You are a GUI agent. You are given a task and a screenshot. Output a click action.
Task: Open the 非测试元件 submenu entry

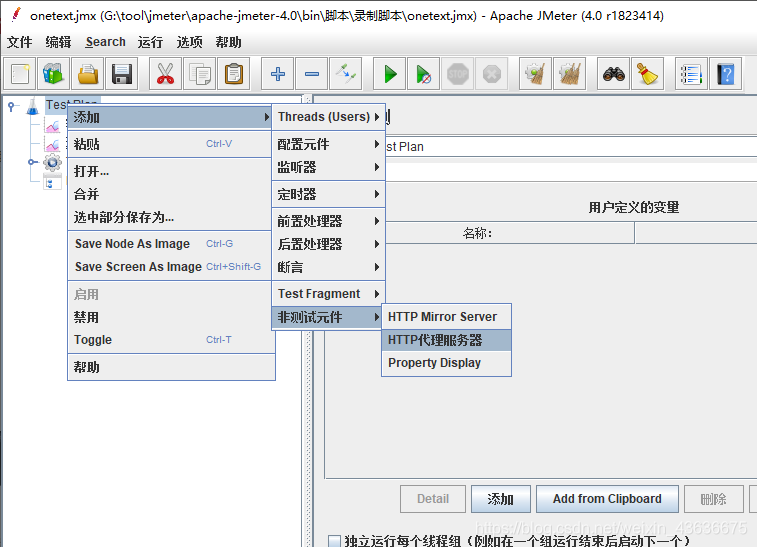pyautogui.click(x=328, y=317)
